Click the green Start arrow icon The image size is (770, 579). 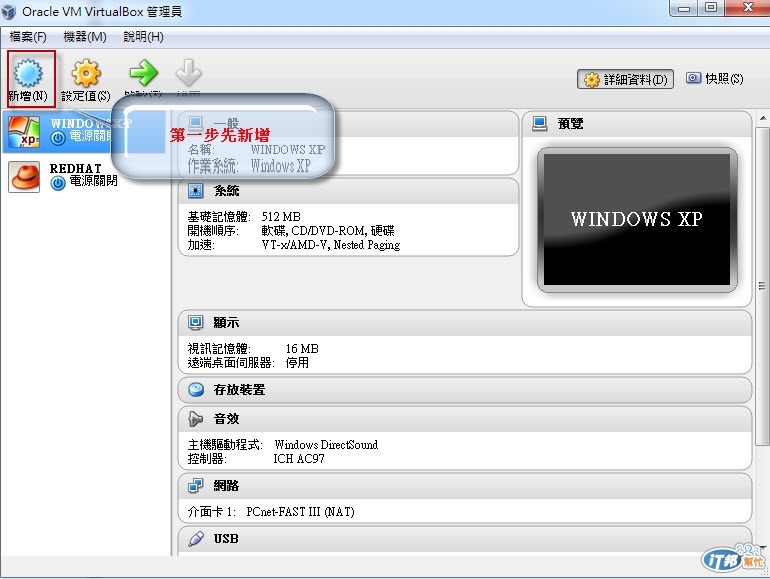click(143, 73)
